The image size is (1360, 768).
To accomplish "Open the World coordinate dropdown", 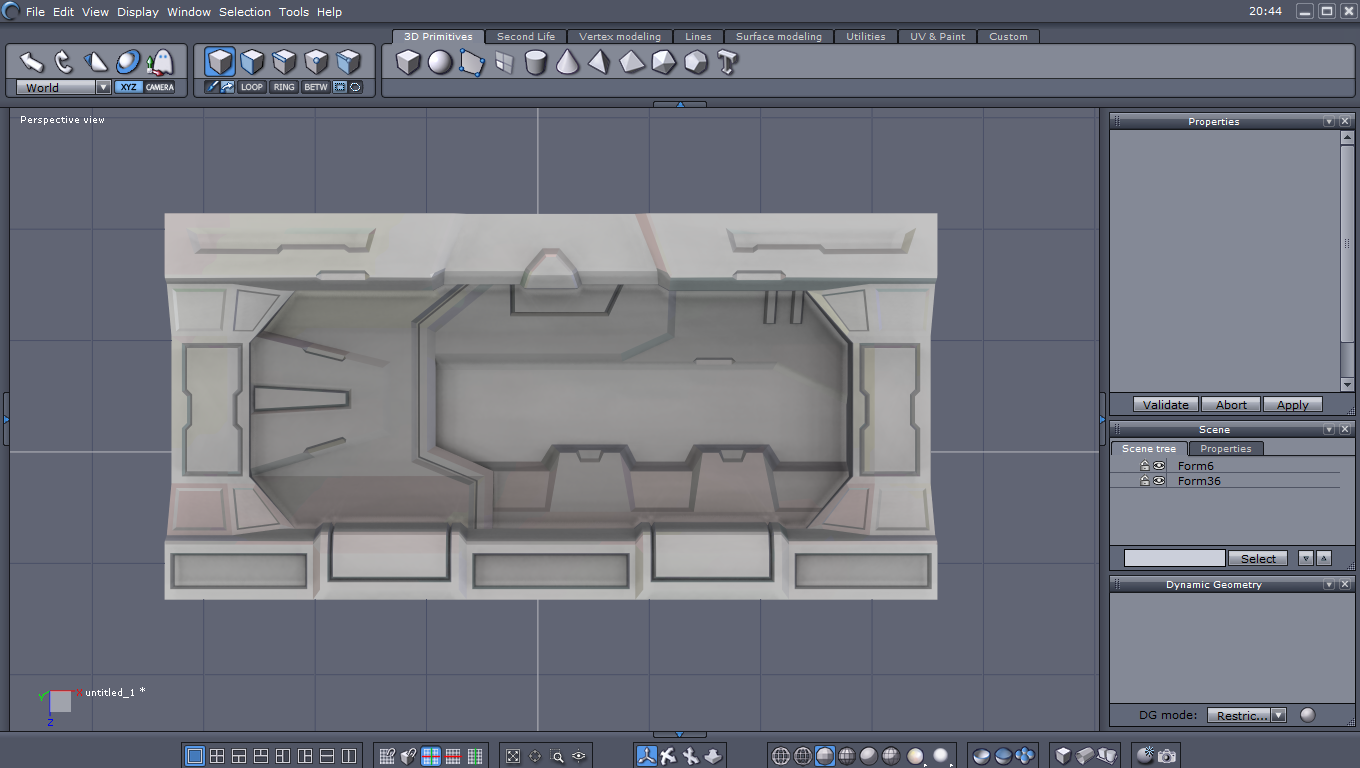I will click(103, 88).
